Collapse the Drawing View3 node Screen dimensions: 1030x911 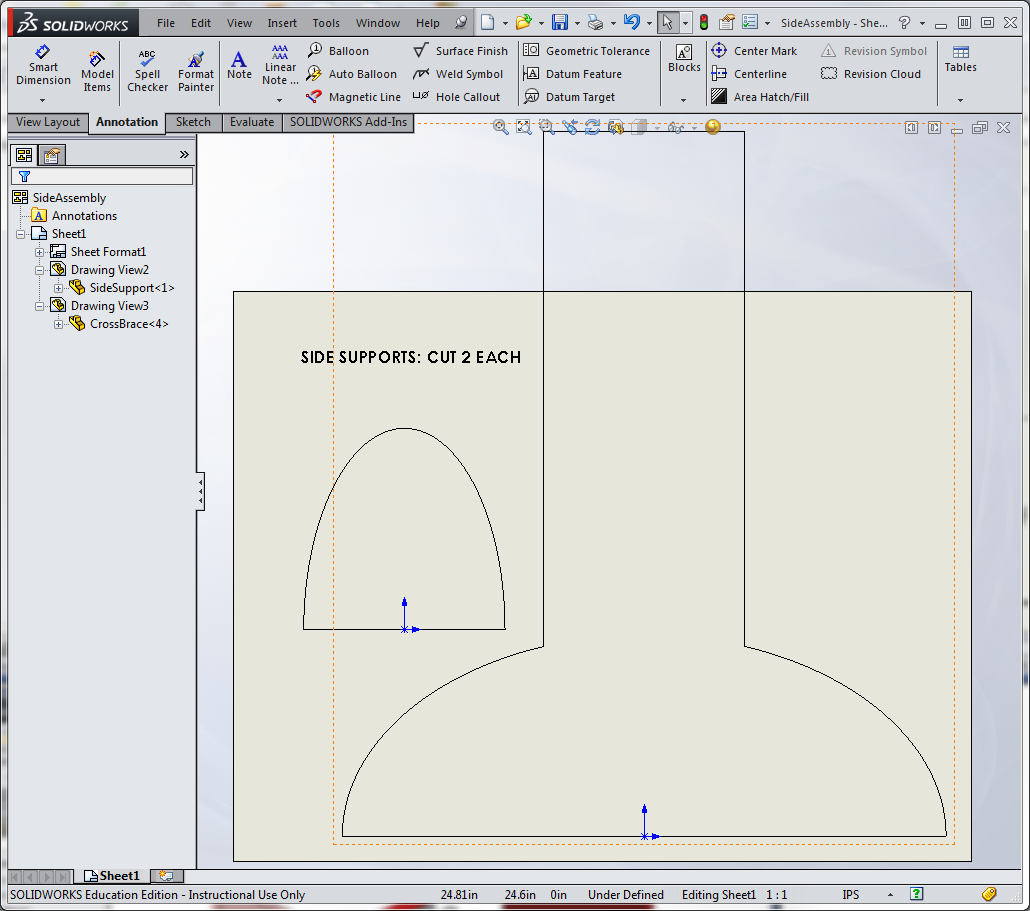[x=39, y=306]
